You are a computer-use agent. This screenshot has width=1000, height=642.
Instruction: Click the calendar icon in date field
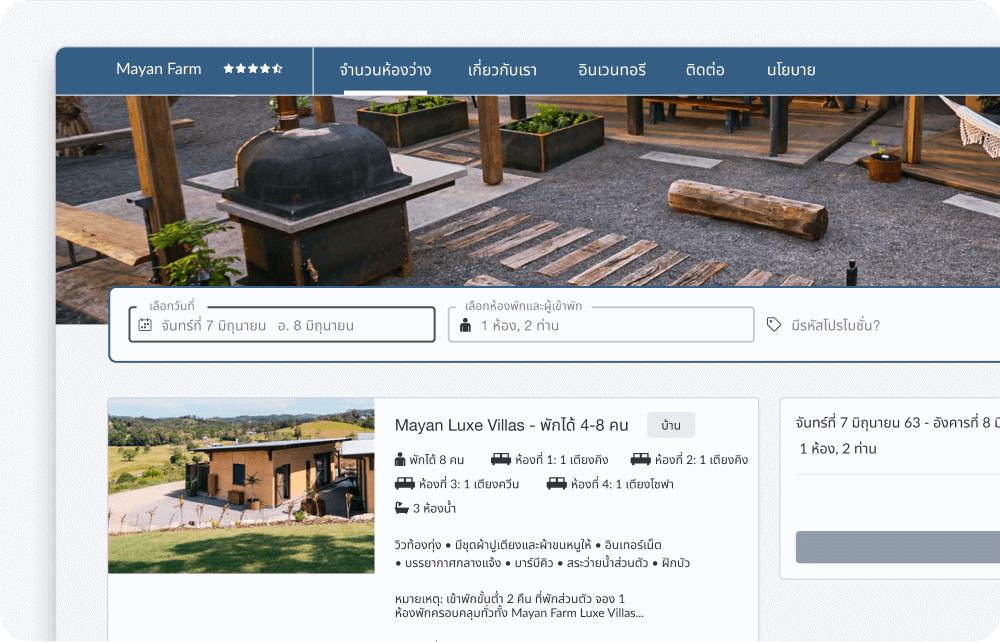click(x=145, y=325)
